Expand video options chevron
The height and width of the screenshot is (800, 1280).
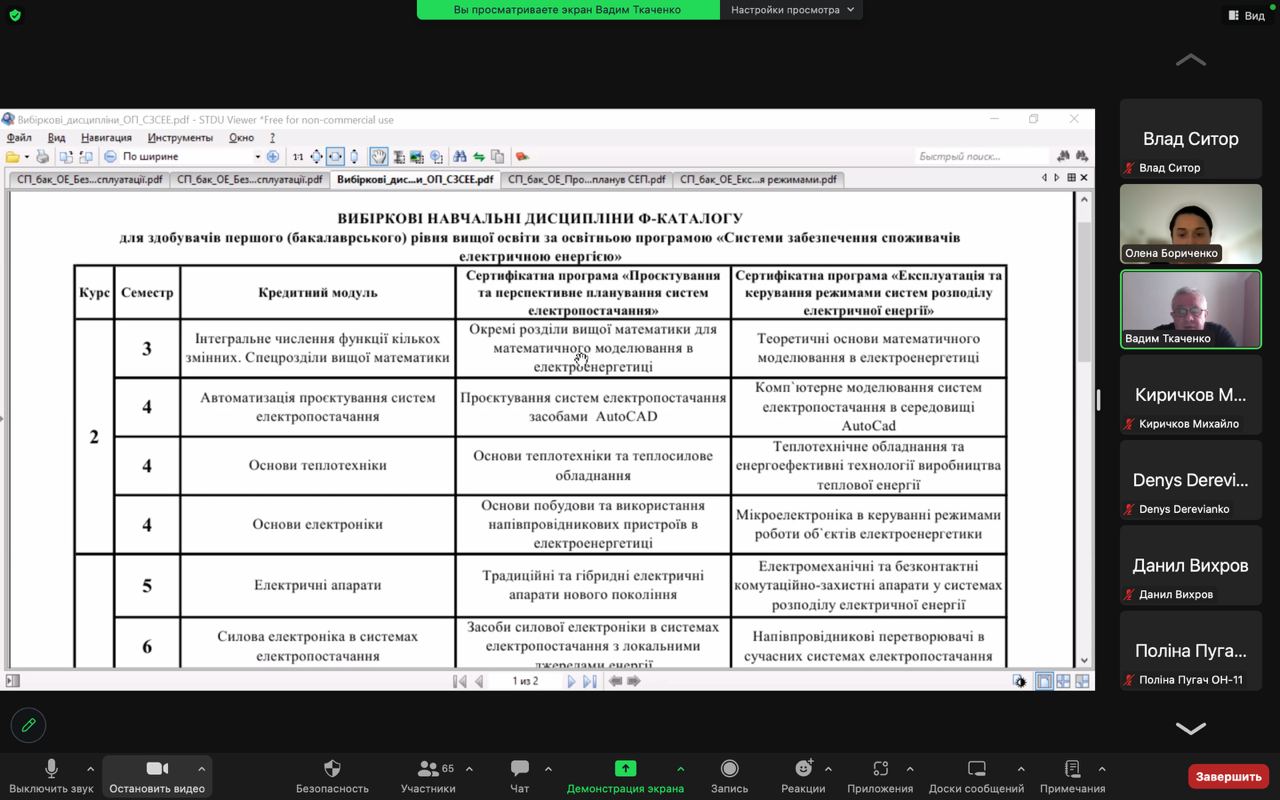[x=201, y=769]
